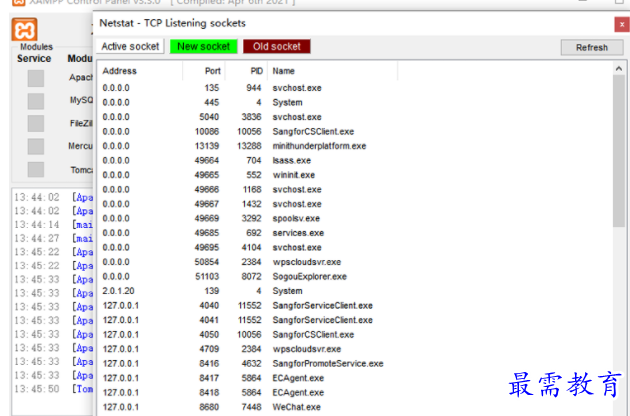The width and height of the screenshot is (630, 416).
Task: Click the 13:44:27 log entry in XAMPP
Action: 53,238
